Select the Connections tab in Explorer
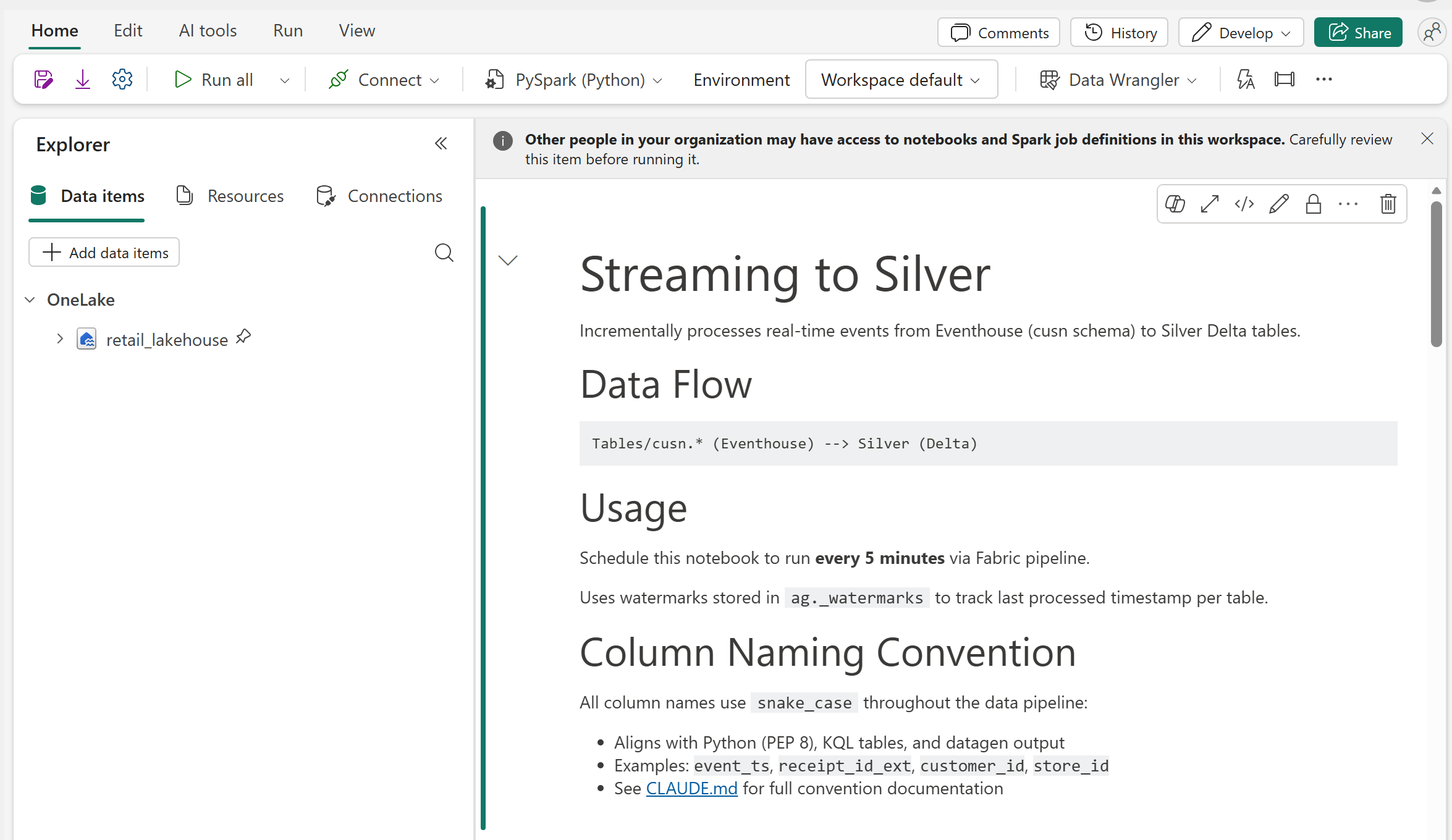Screen dimensions: 1452x840 (379, 196)
